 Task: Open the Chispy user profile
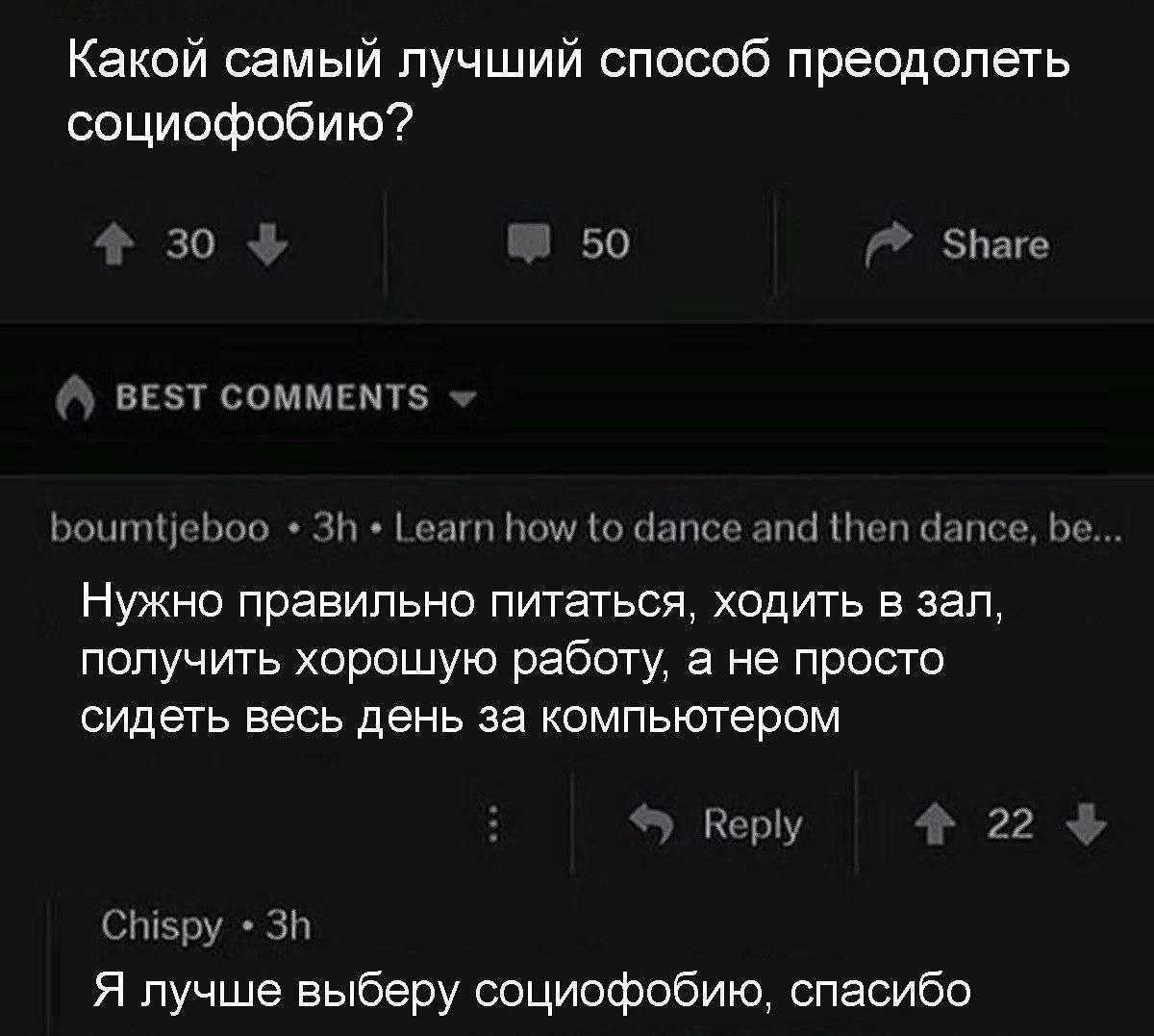tap(161, 927)
